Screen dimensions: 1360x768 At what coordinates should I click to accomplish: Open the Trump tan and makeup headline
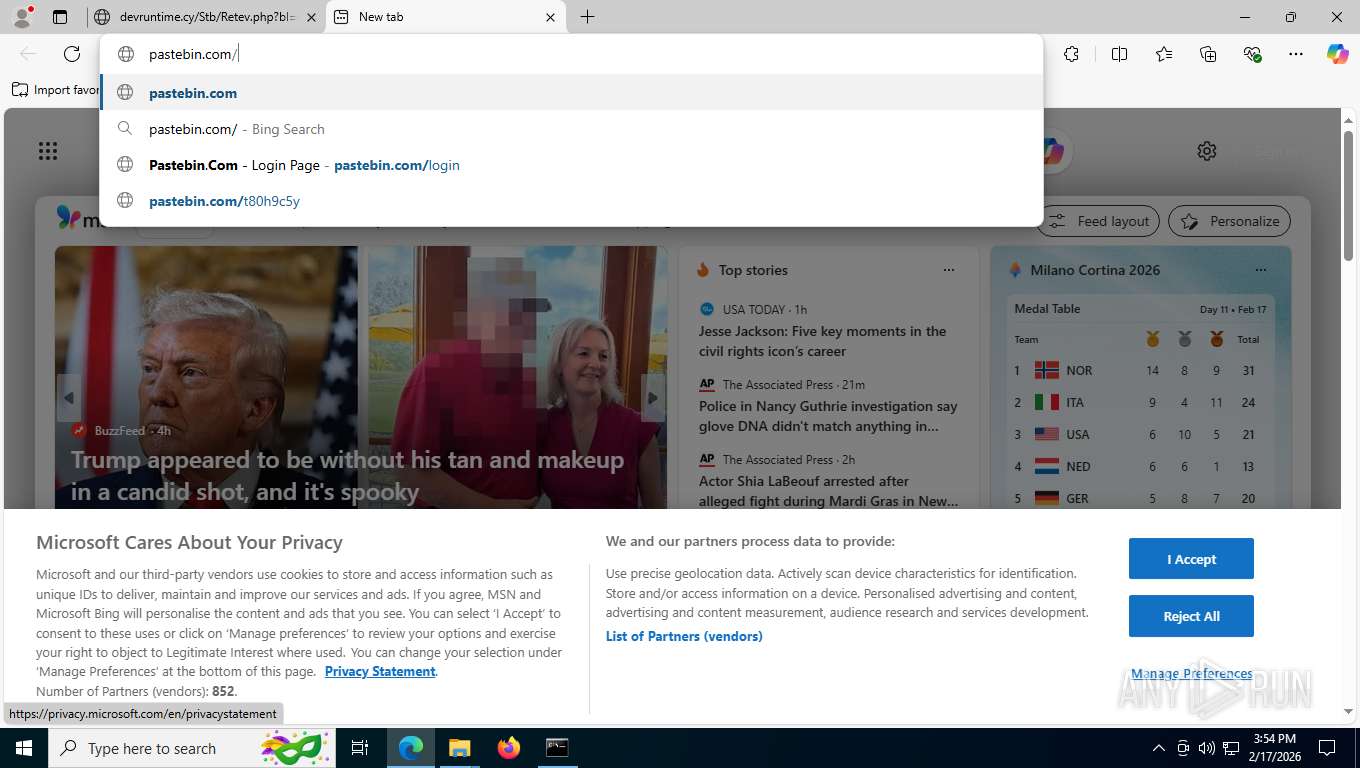coord(347,476)
